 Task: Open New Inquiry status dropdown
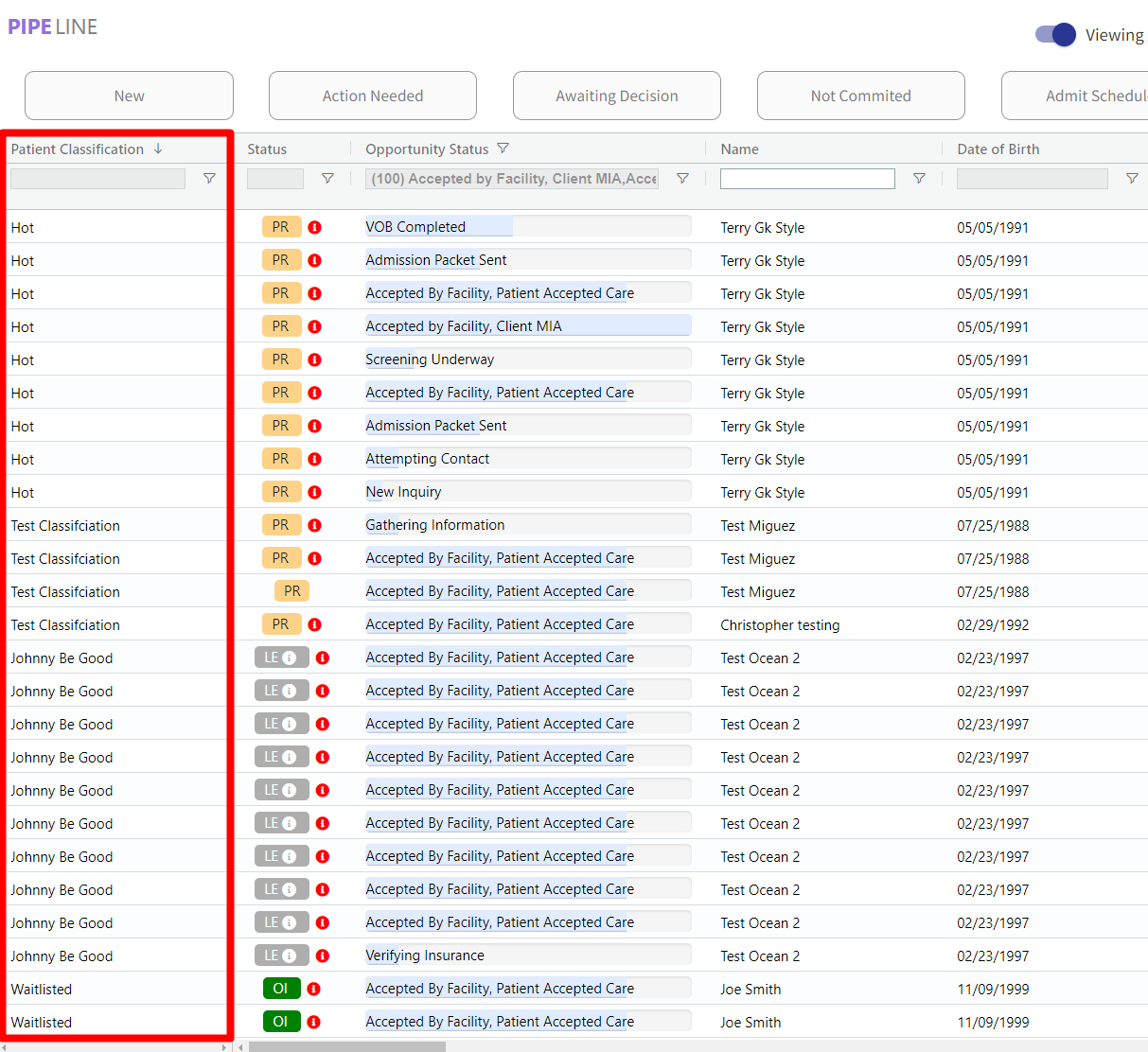pyautogui.click(x=528, y=491)
